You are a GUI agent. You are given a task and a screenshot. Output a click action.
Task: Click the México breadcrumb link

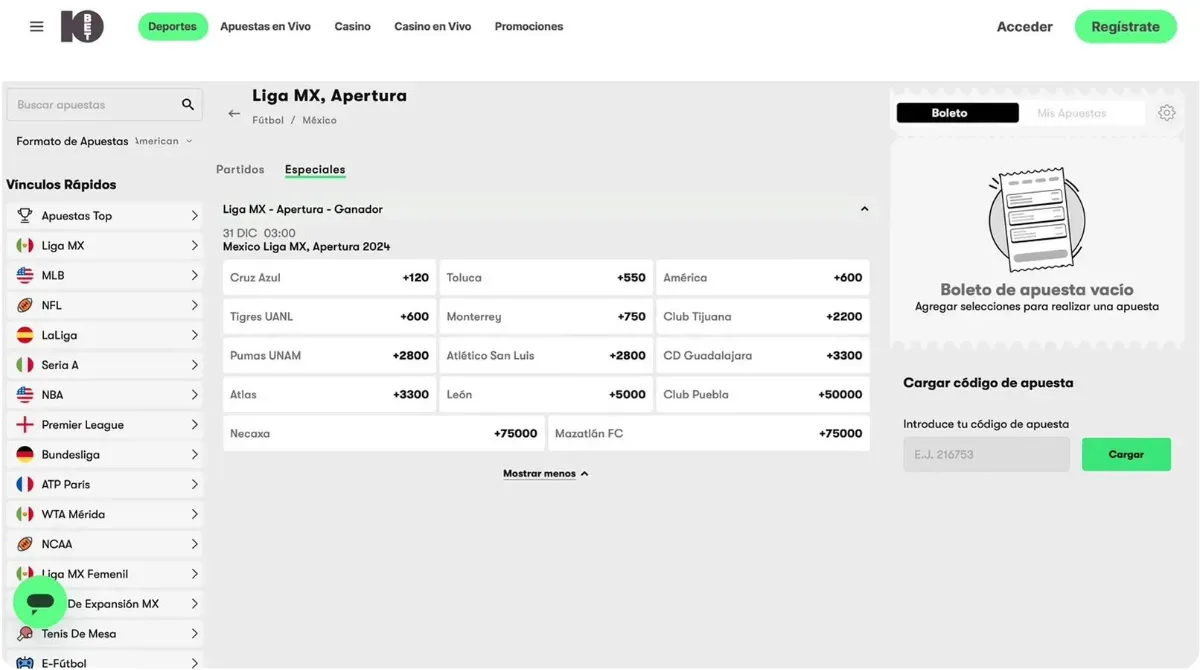[x=320, y=120]
